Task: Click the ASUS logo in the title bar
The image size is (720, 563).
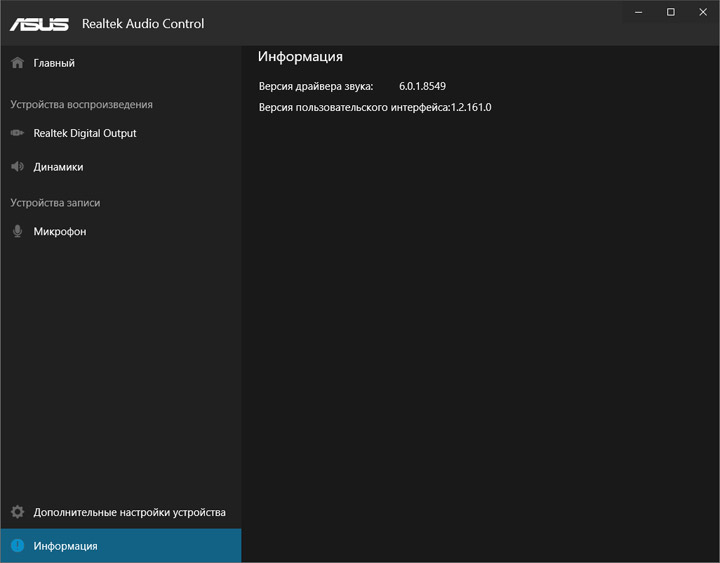Action: tap(39, 24)
